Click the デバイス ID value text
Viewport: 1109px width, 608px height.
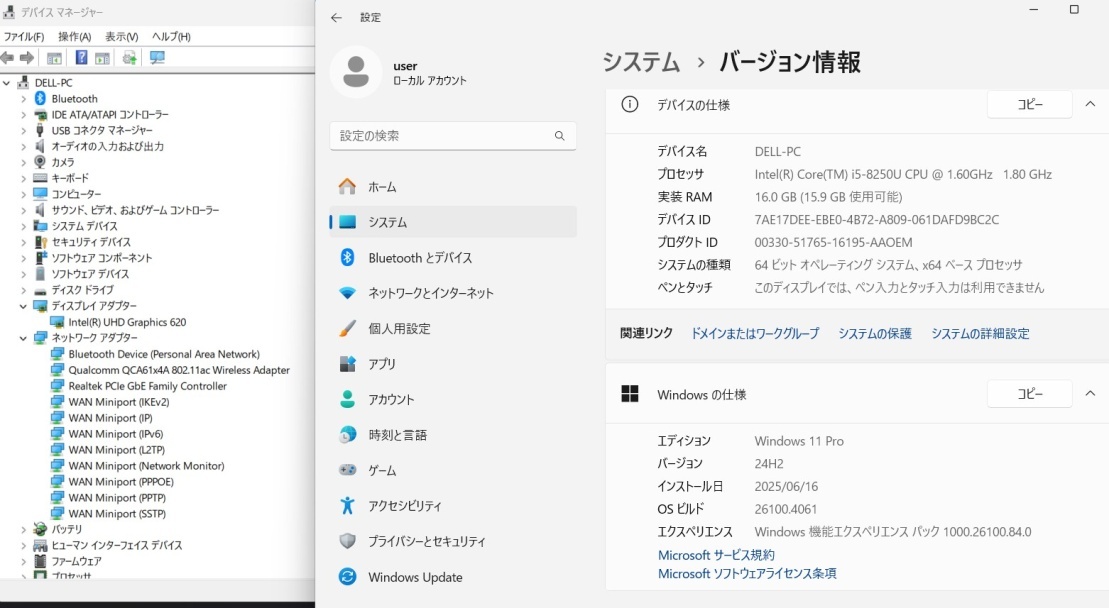point(876,220)
